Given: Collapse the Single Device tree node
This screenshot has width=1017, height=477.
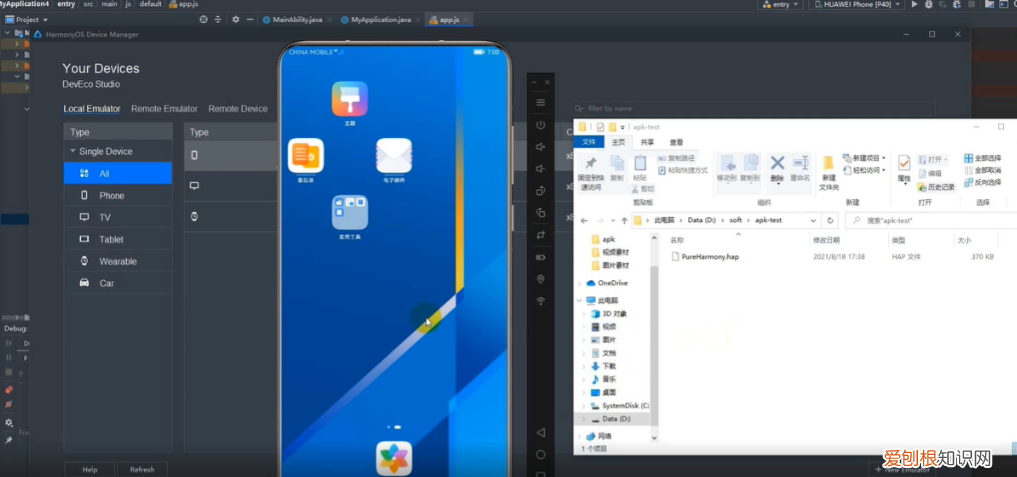Looking at the screenshot, I should pyautogui.click(x=72, y=152).
